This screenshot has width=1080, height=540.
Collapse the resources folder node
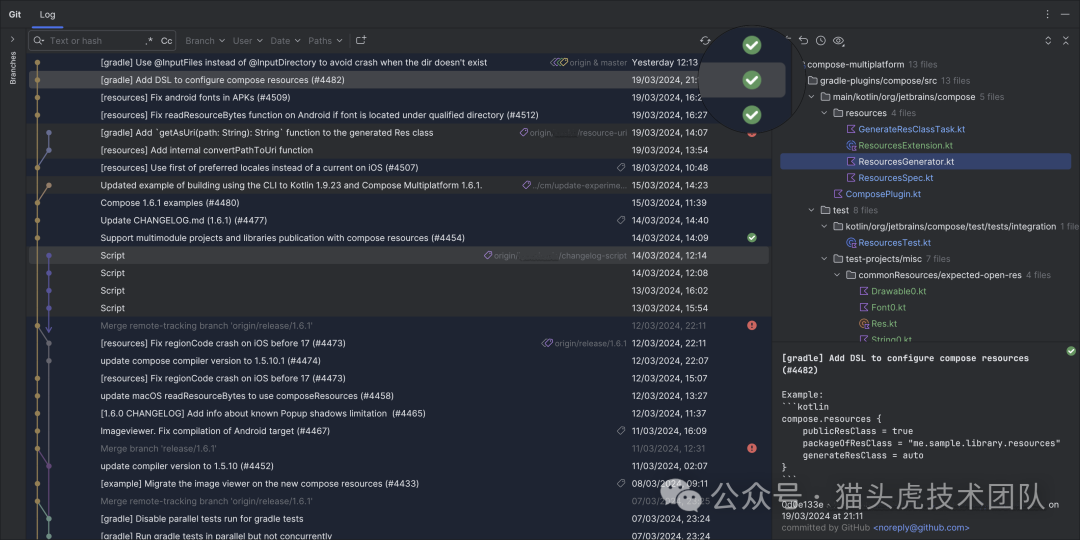[x=824, y=113]
